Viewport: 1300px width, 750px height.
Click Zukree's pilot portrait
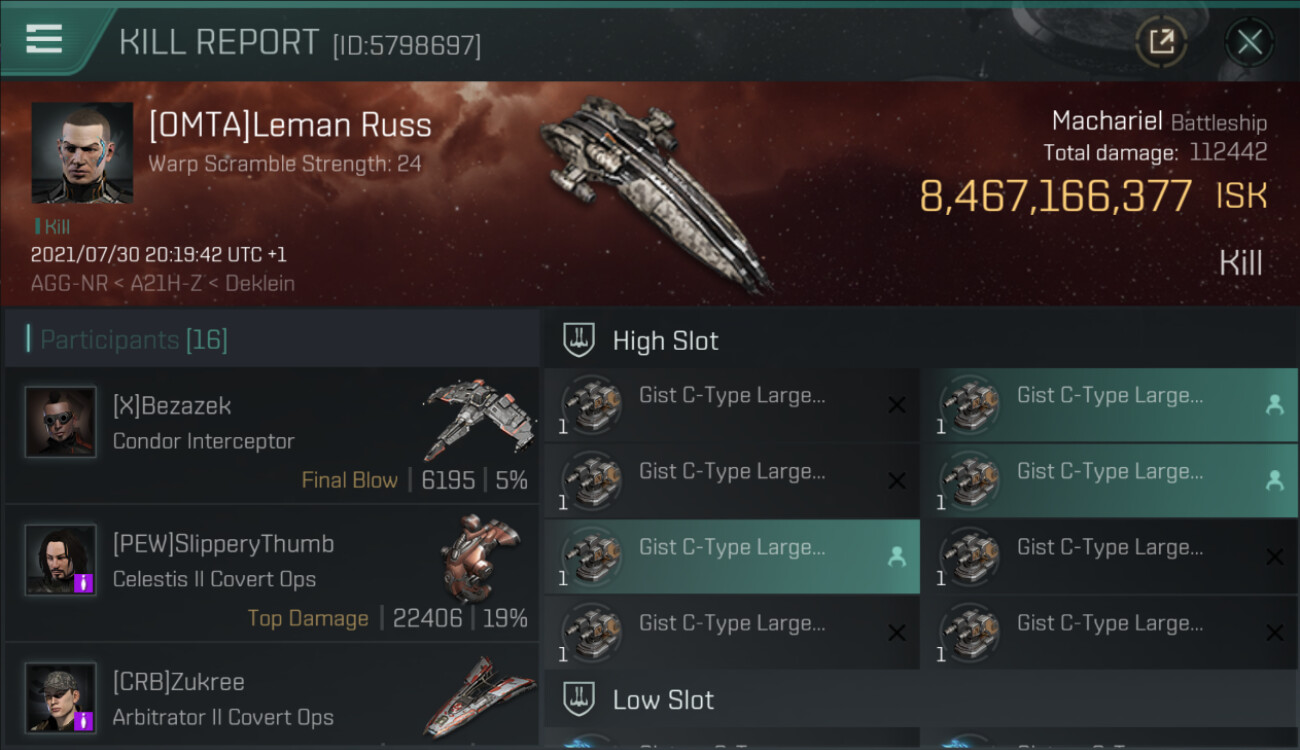61,697
